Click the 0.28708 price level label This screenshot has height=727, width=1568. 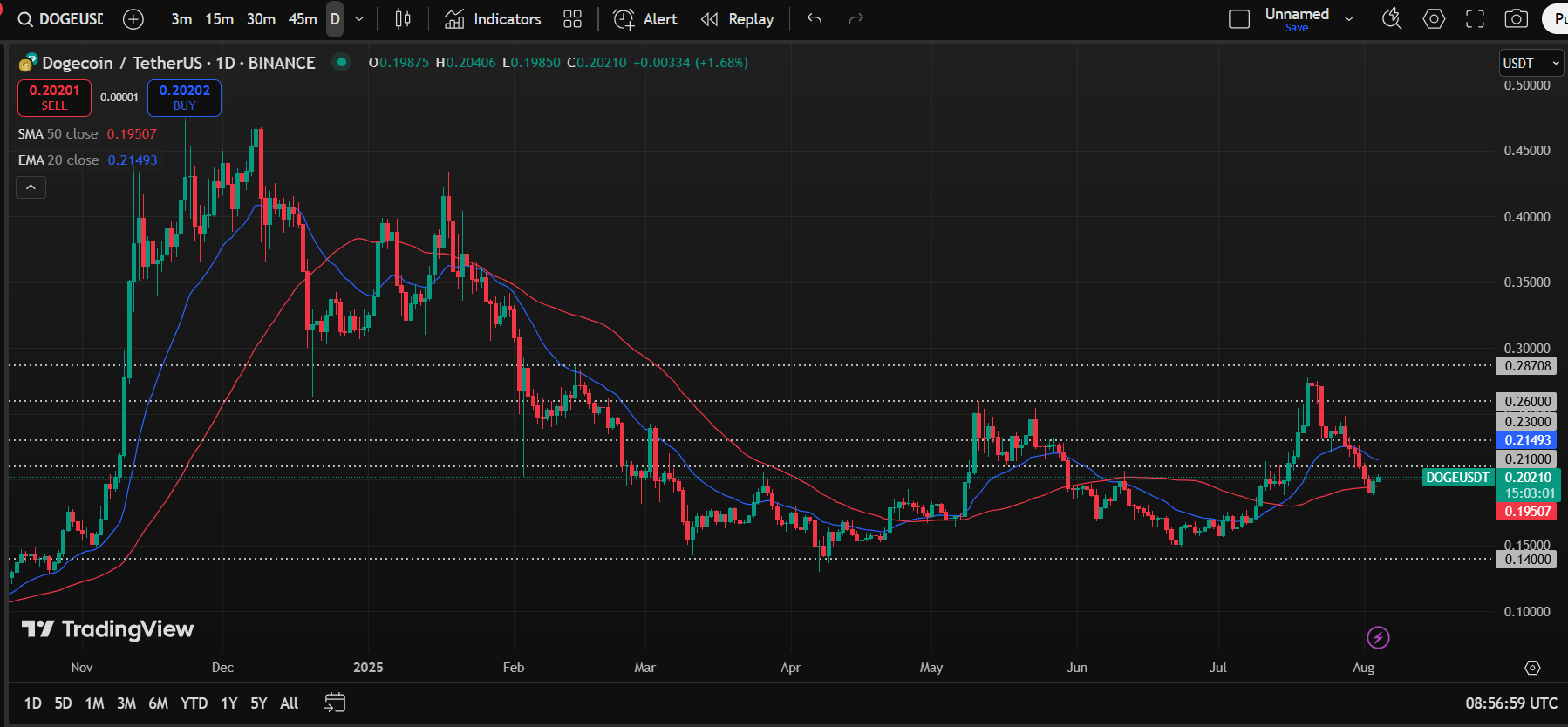pos(1527,366)
